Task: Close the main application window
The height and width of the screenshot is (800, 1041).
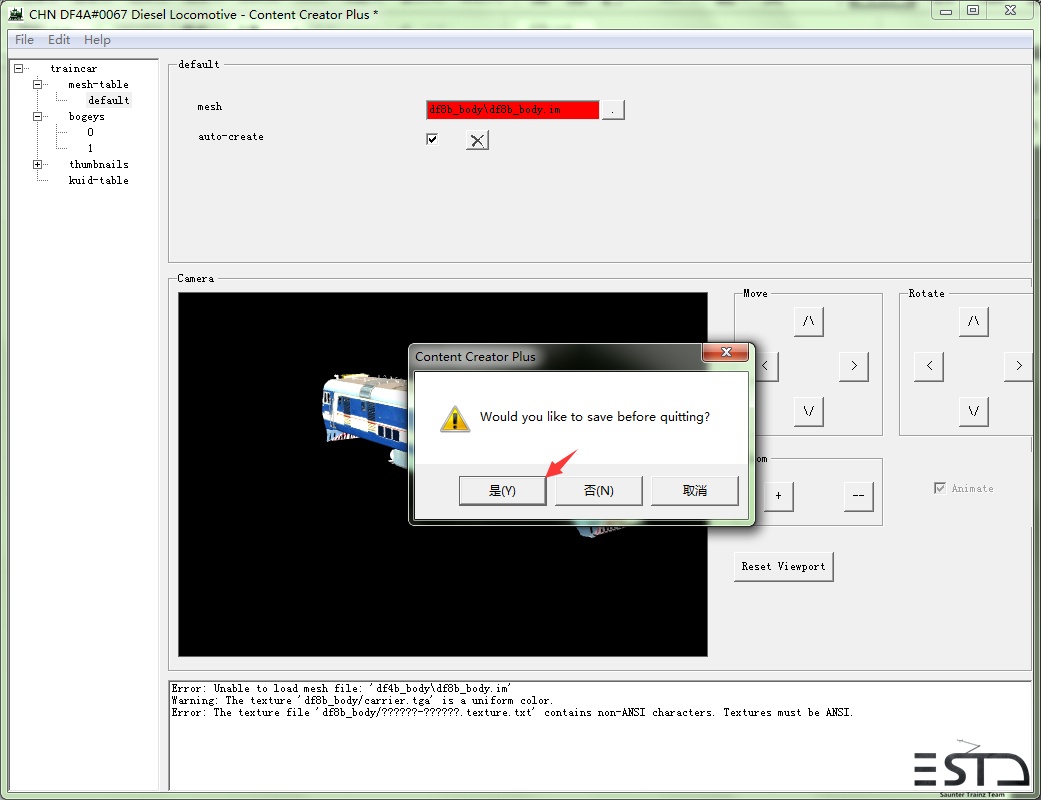Action: click(1010, 11)
